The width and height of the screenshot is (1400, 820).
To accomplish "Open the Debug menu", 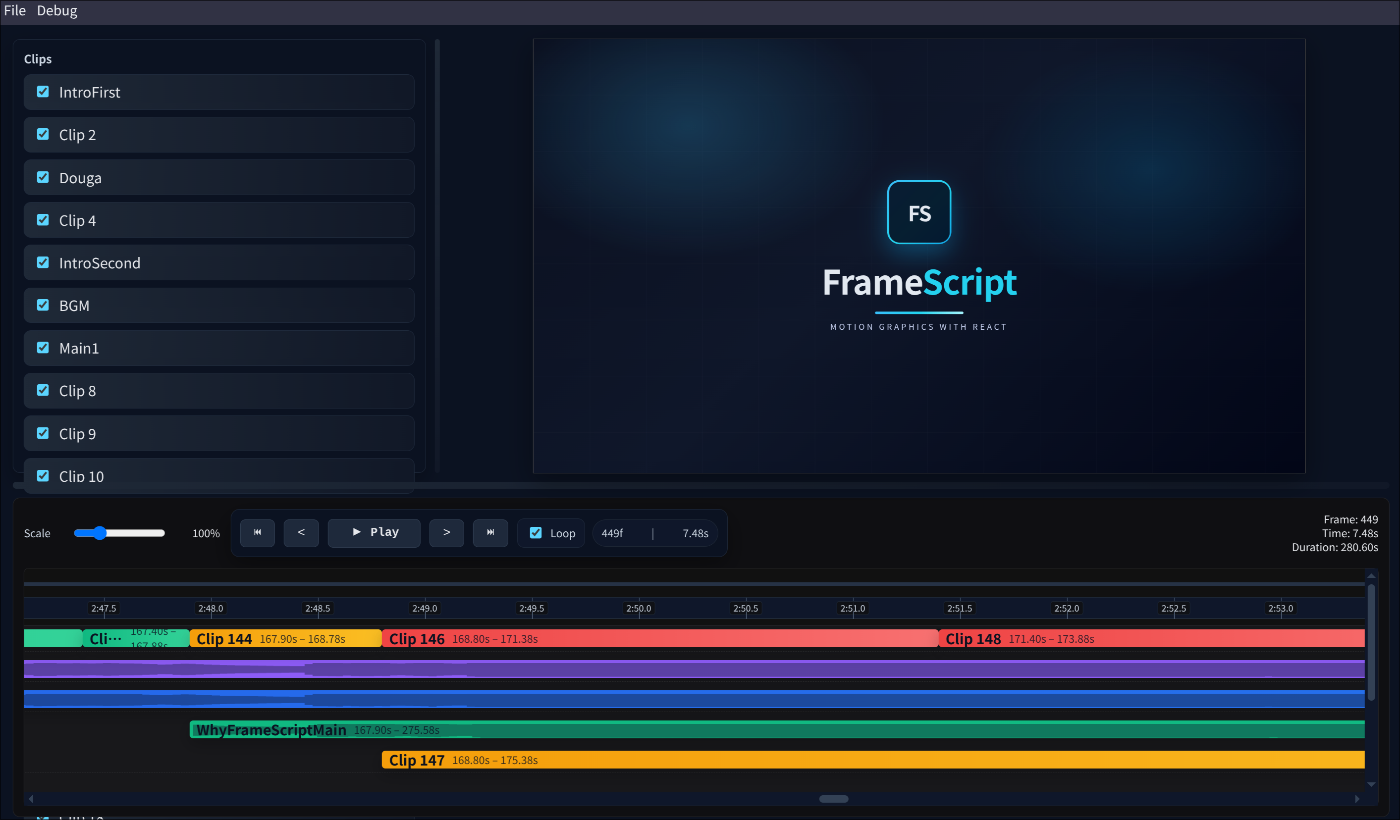I will click(57, 11).
